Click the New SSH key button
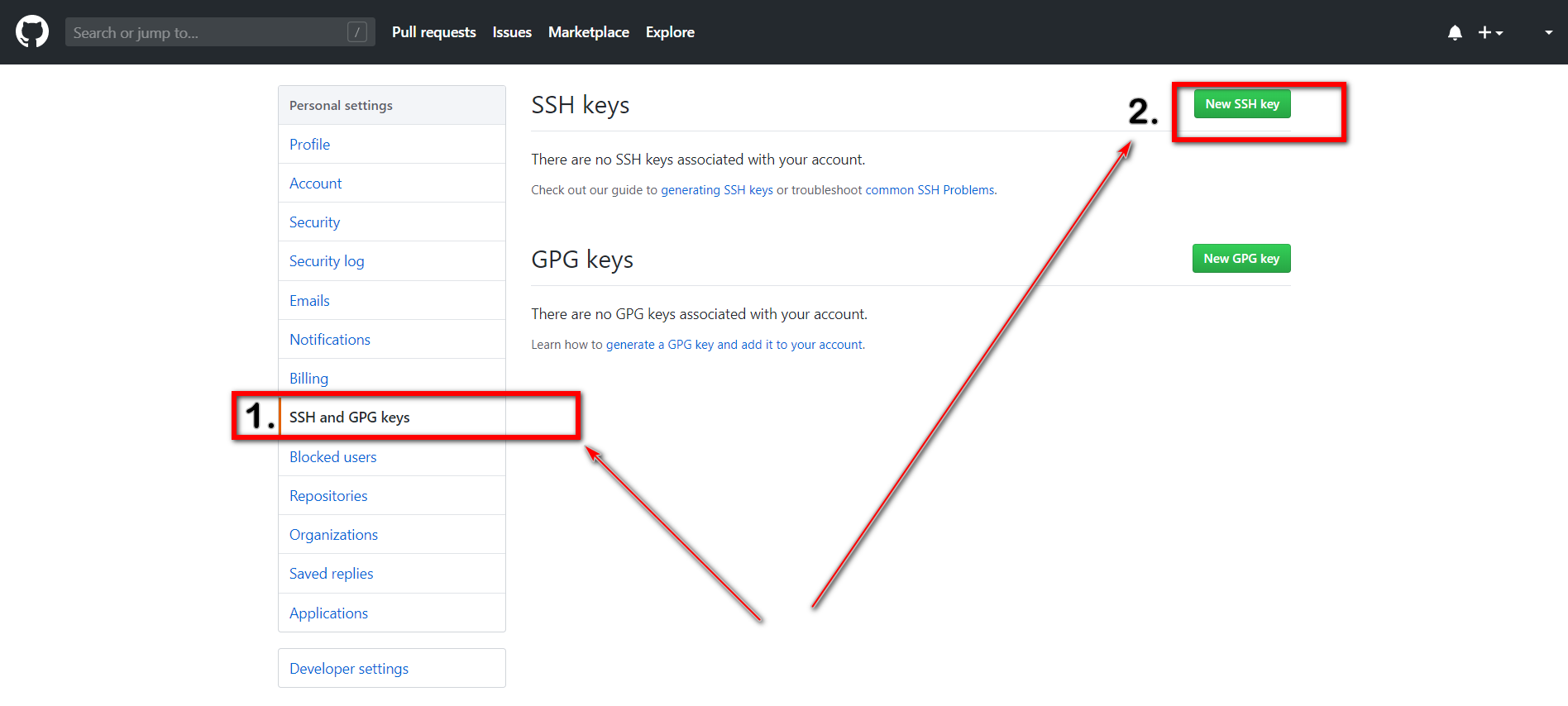 (1241, 104)
